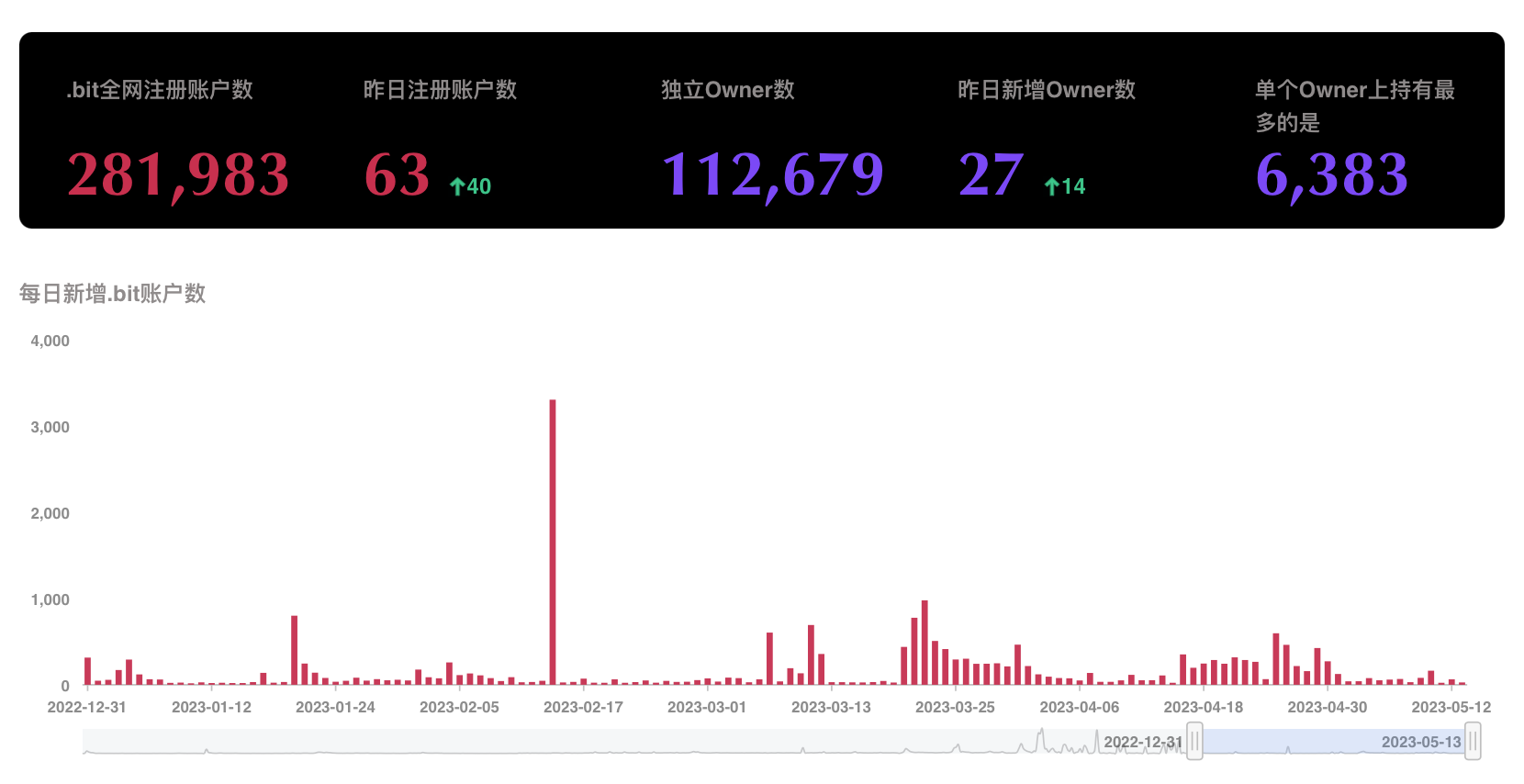Click the green up arrow beside 14
The width and height of the screenshot is (1524, 784).
pyautogui.click(x=1051, y=186)
